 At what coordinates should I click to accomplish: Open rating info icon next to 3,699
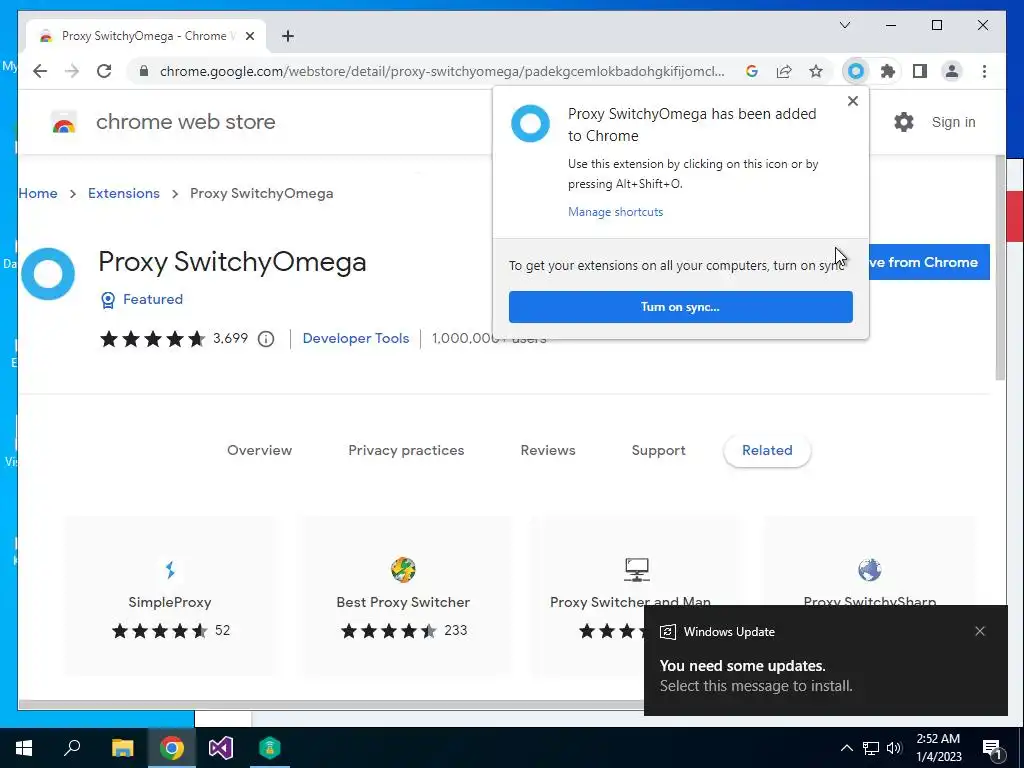pos(266,339)
